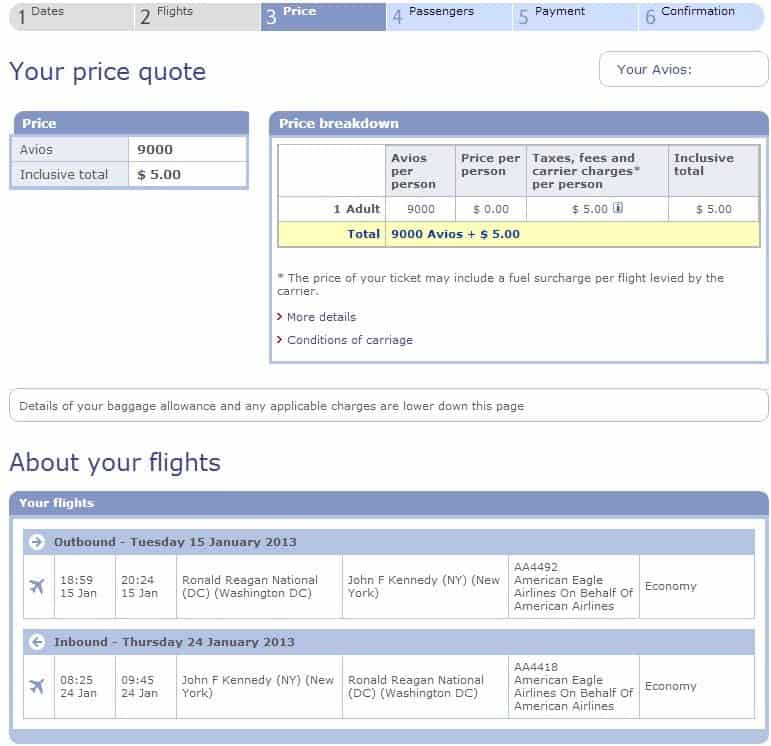Click the airplane icon on outbound flight row
This screenshot has width=771, height=746.
pos(37,586)
